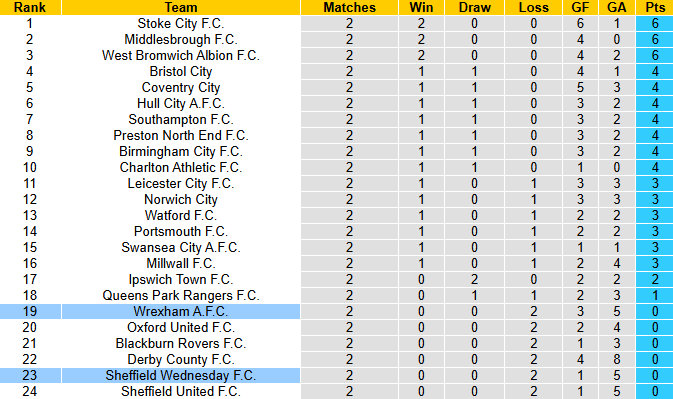
Task: Click the West Bromwich Albion F.C. name
Action: pyautogui.click(x=181, y=55)
